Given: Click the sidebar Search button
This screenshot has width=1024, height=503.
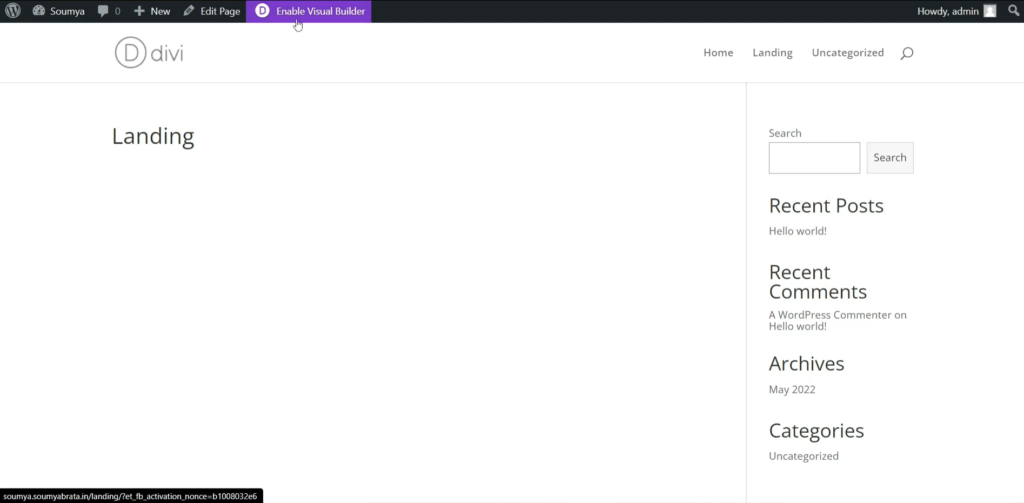Looking at the screenshot, I should [890, 158].
